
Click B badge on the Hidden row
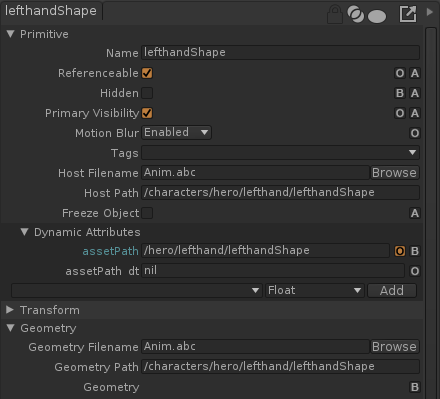pos(400,93)
